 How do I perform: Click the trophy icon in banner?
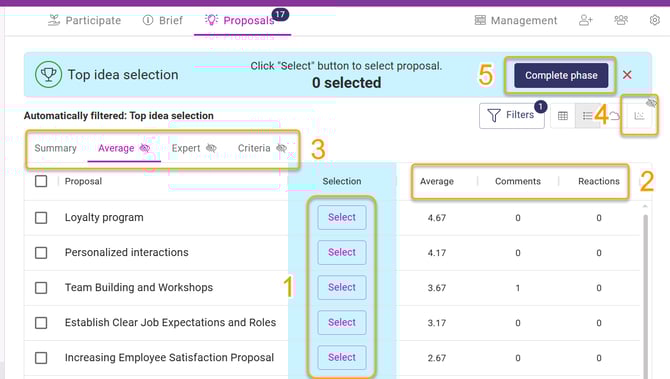48,75
